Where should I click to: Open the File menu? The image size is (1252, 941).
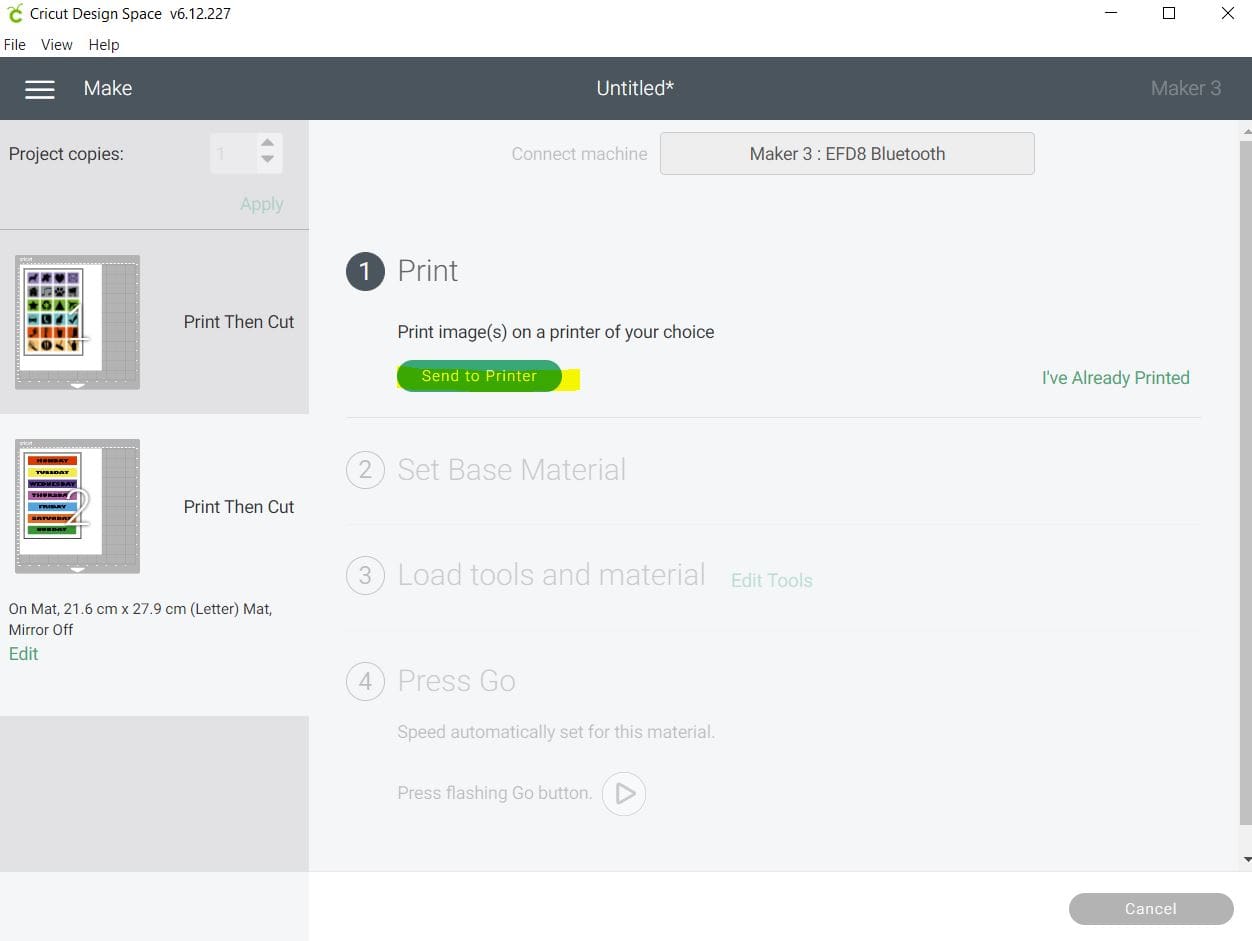click(14, 45)
